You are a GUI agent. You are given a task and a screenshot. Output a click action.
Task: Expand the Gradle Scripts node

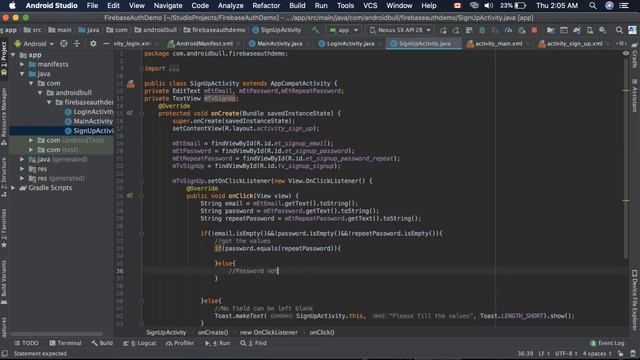(x=13, y=188)
